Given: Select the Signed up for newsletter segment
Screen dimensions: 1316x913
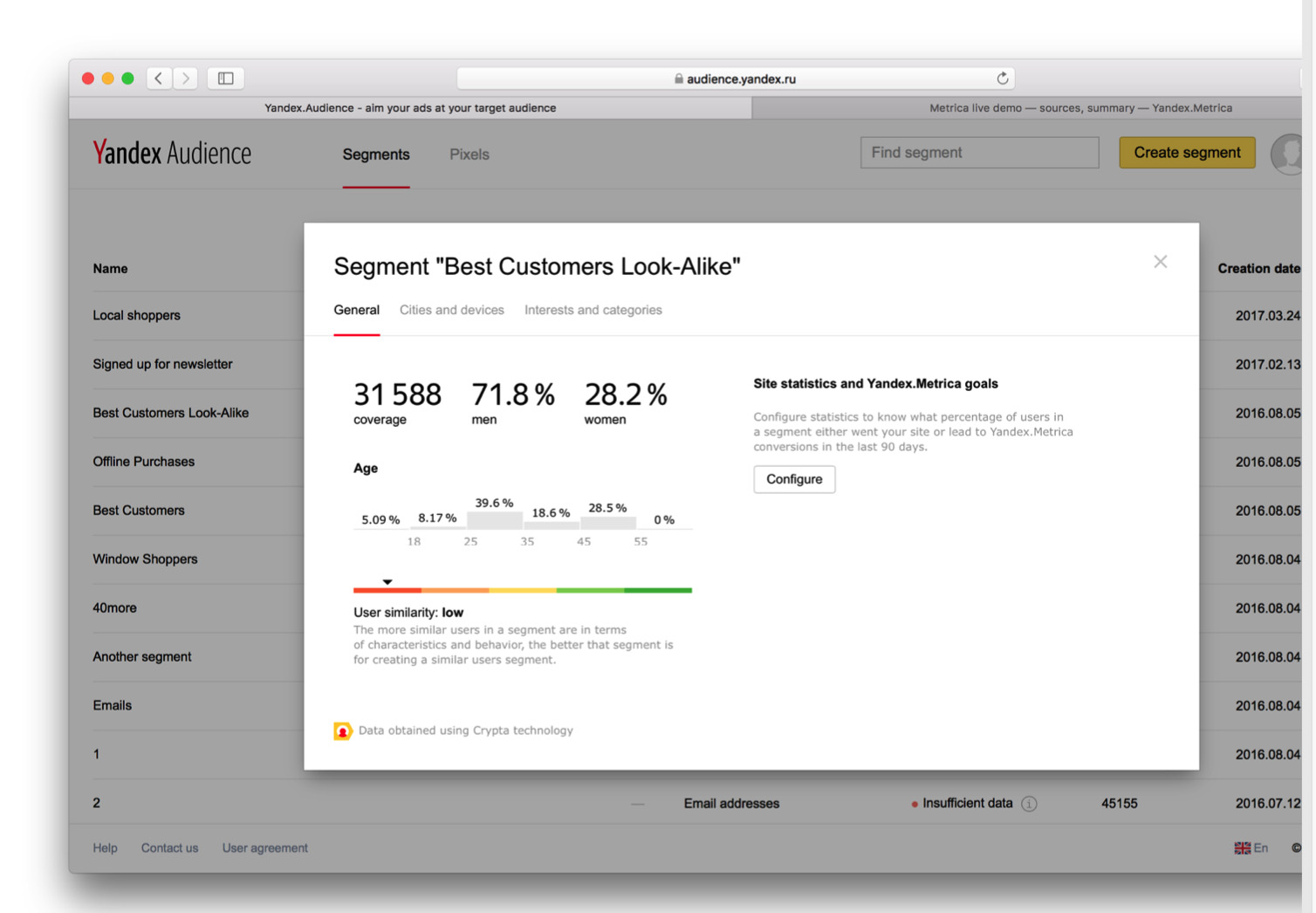Looking at the screenshot, I should click(162, 364).
